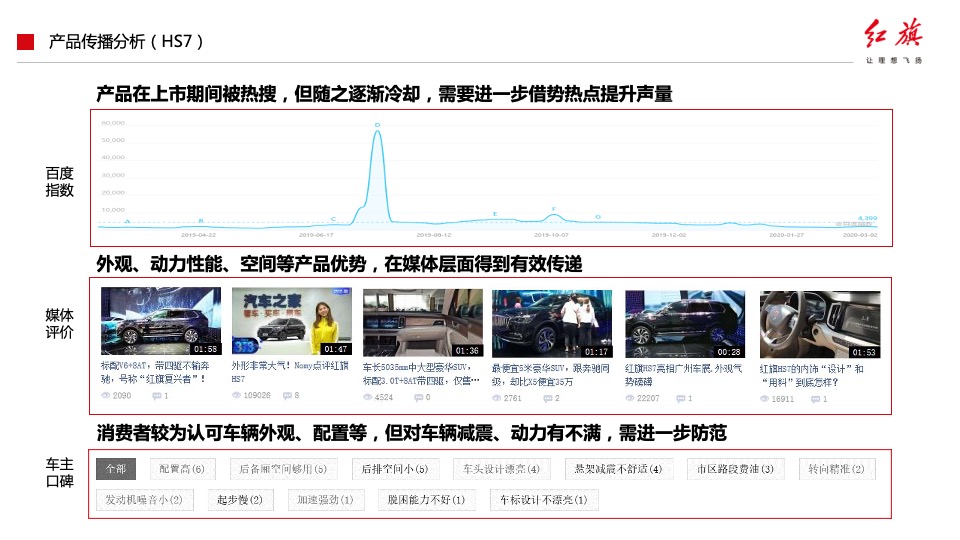Click the 媒体评价 section label

(x=59, y=324)
